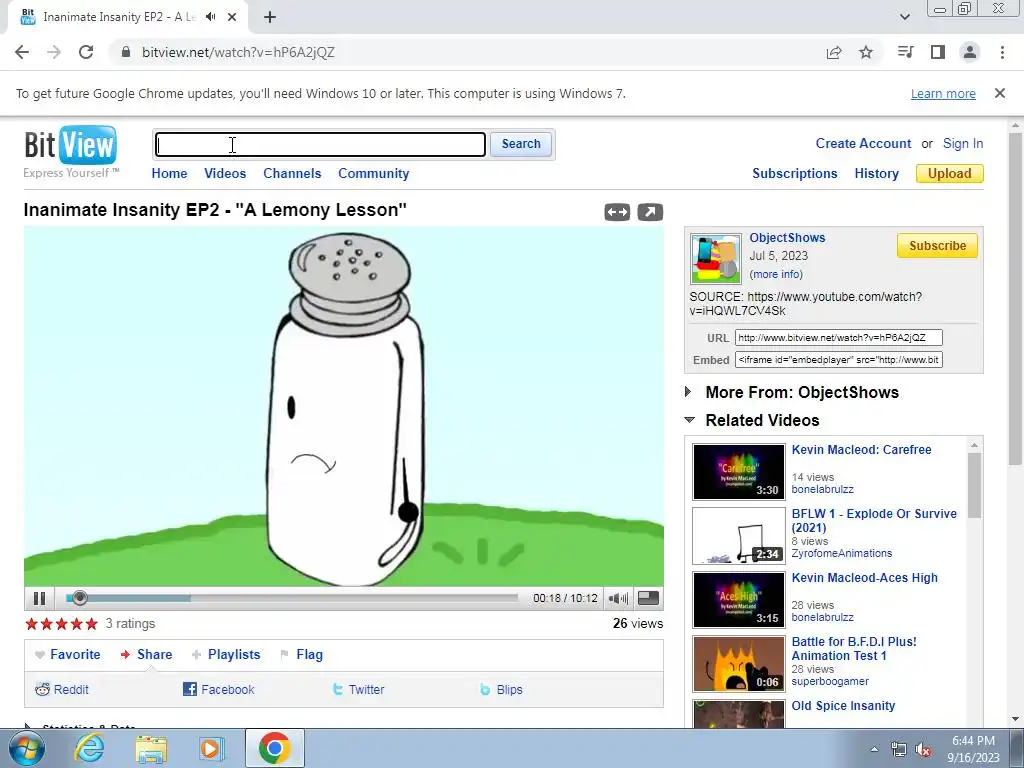Go to Home page

(x=169, y=174)
